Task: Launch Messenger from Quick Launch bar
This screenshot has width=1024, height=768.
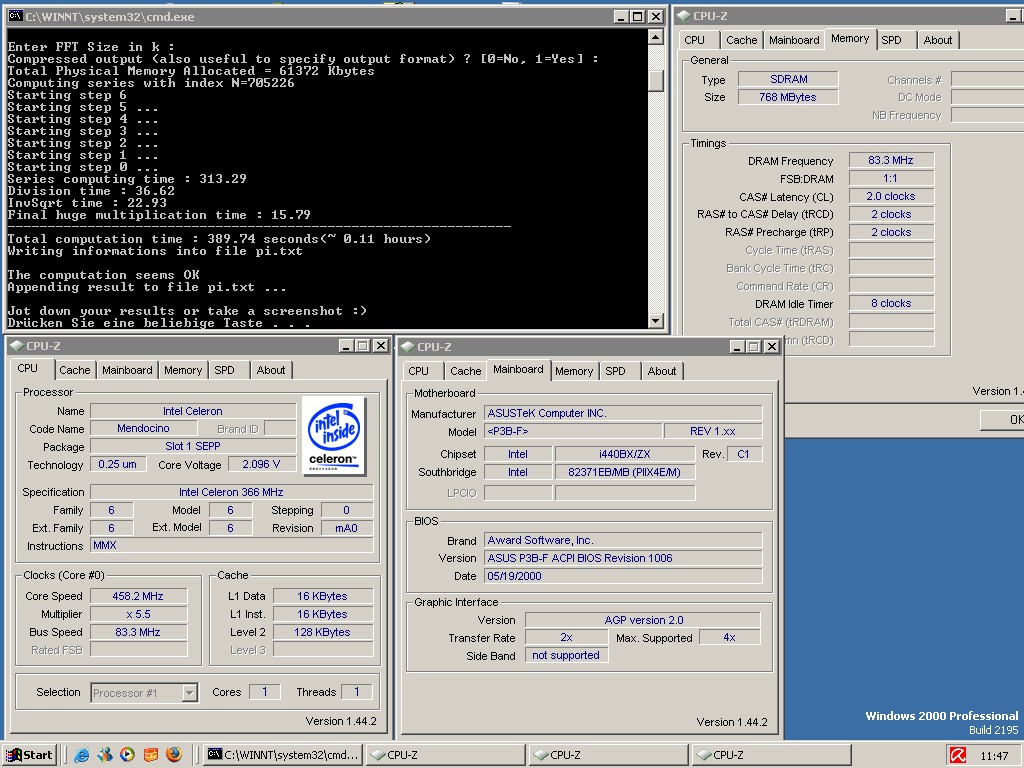Action: [104, 755]
